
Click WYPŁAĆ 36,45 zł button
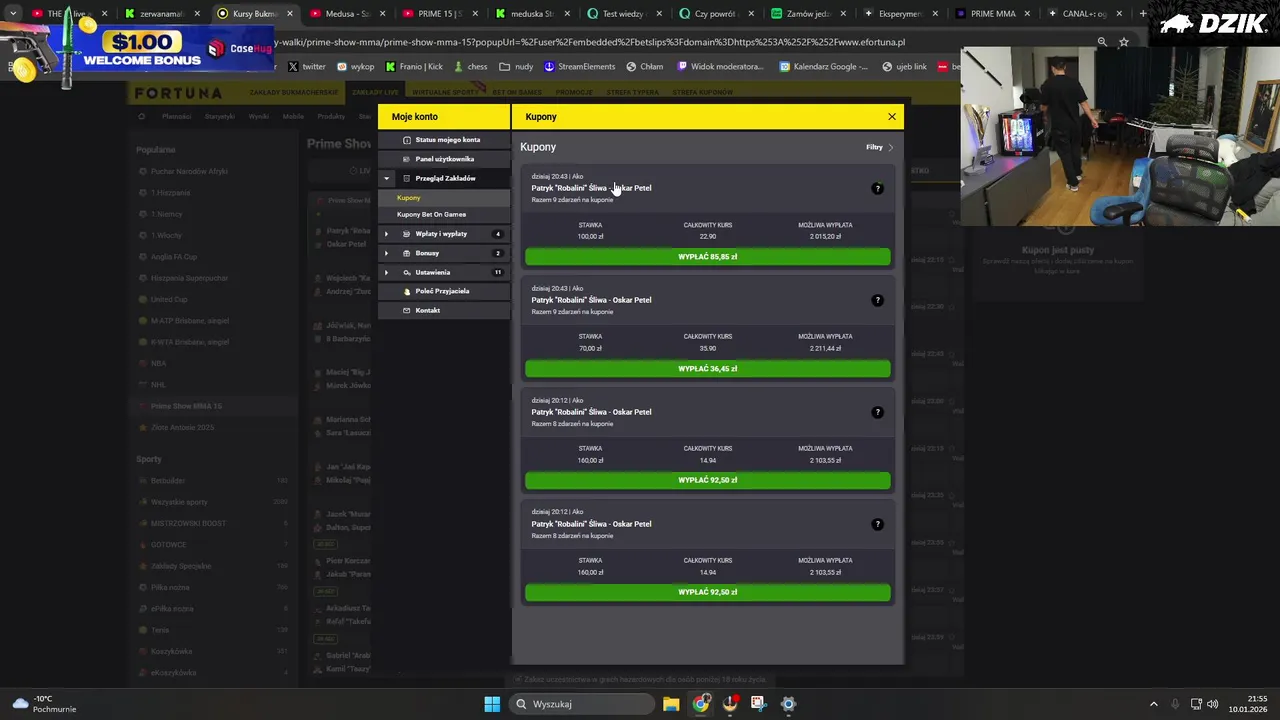tap(708, 369)
